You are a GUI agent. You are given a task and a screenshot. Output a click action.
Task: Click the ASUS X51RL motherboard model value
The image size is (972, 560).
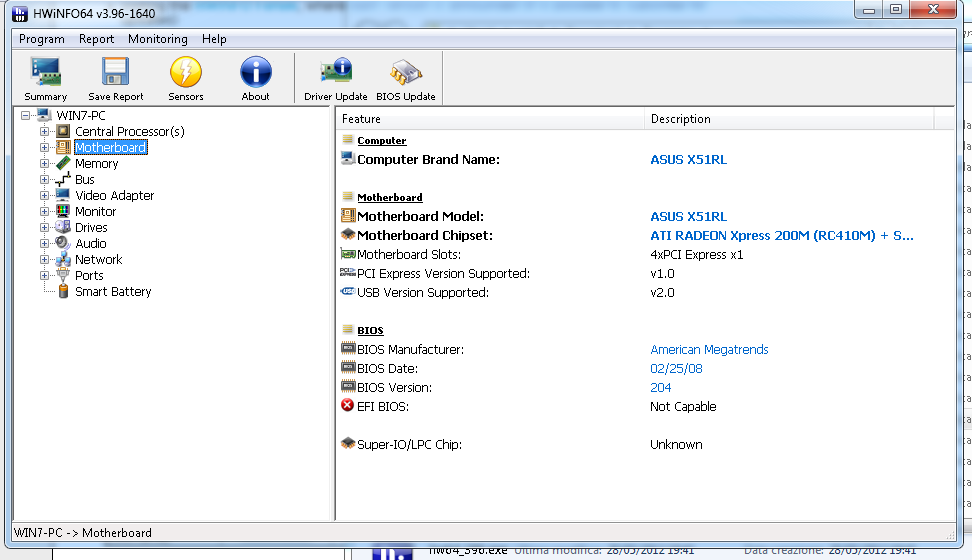point(688,216)
